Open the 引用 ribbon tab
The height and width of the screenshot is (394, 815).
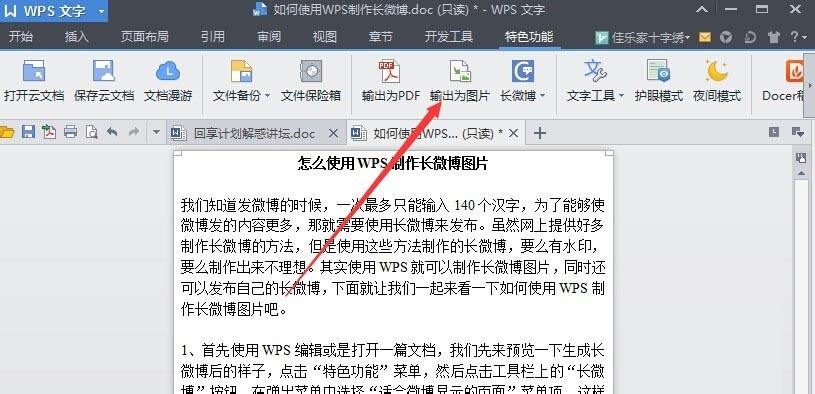213,36
